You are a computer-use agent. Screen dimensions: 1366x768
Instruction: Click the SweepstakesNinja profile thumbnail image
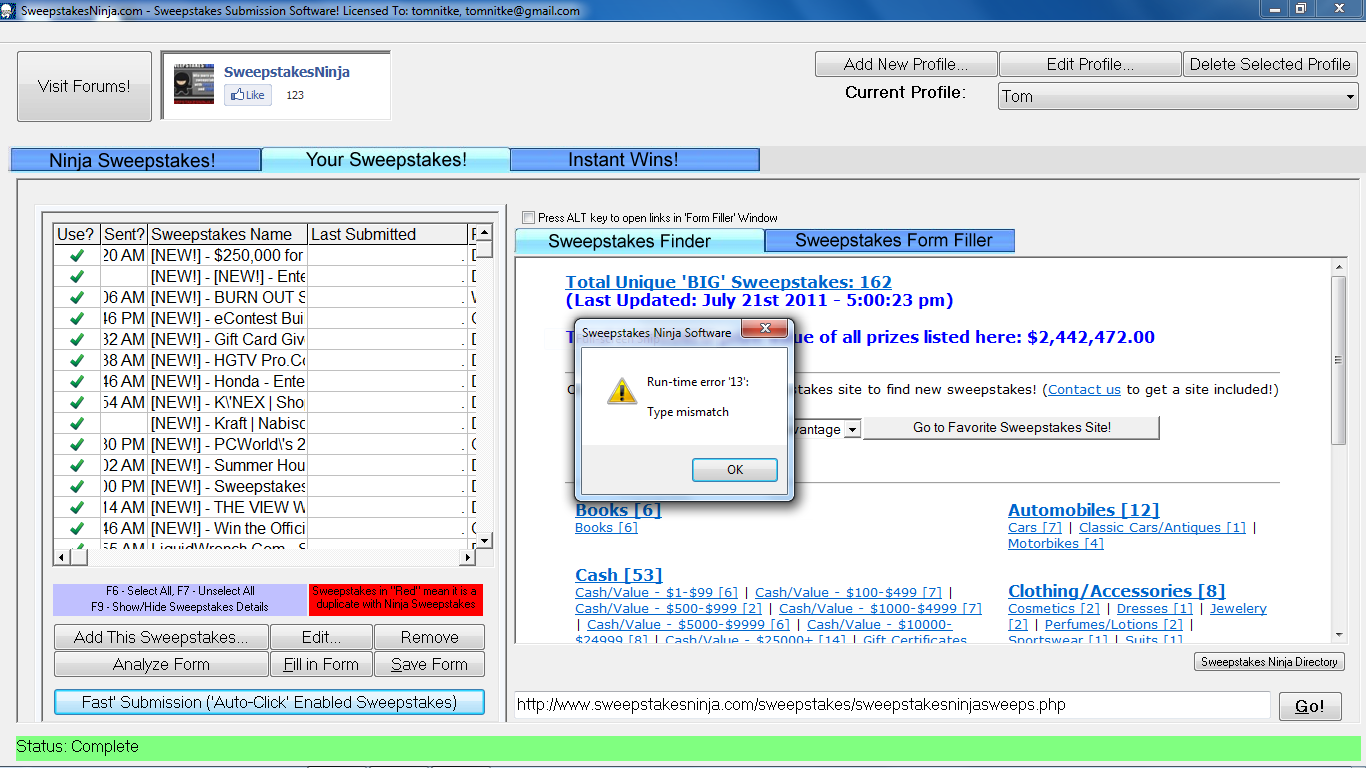point(193,85)
